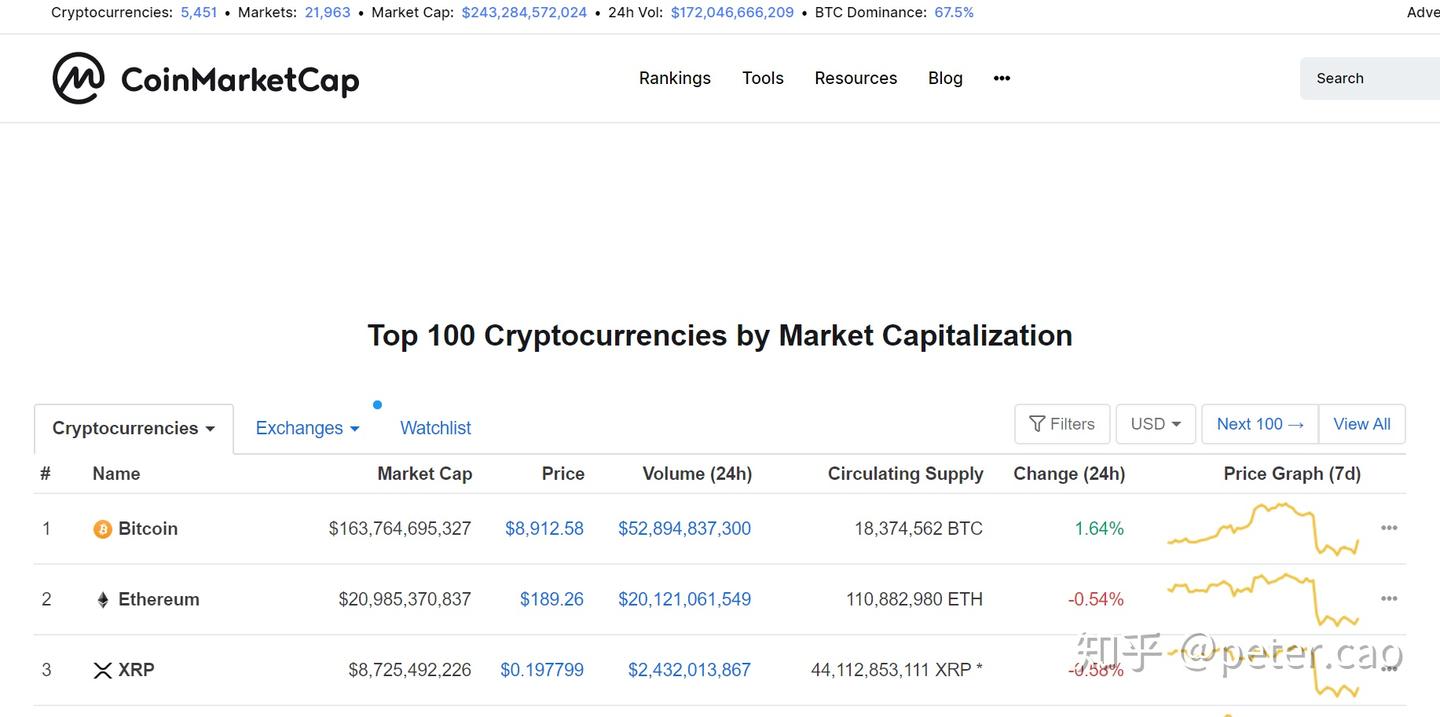The width and height of the screenshot is (1440, 717).
Task: Expand the Cryptocurrencies dropdown tab
Action: [x=133, y=428]
